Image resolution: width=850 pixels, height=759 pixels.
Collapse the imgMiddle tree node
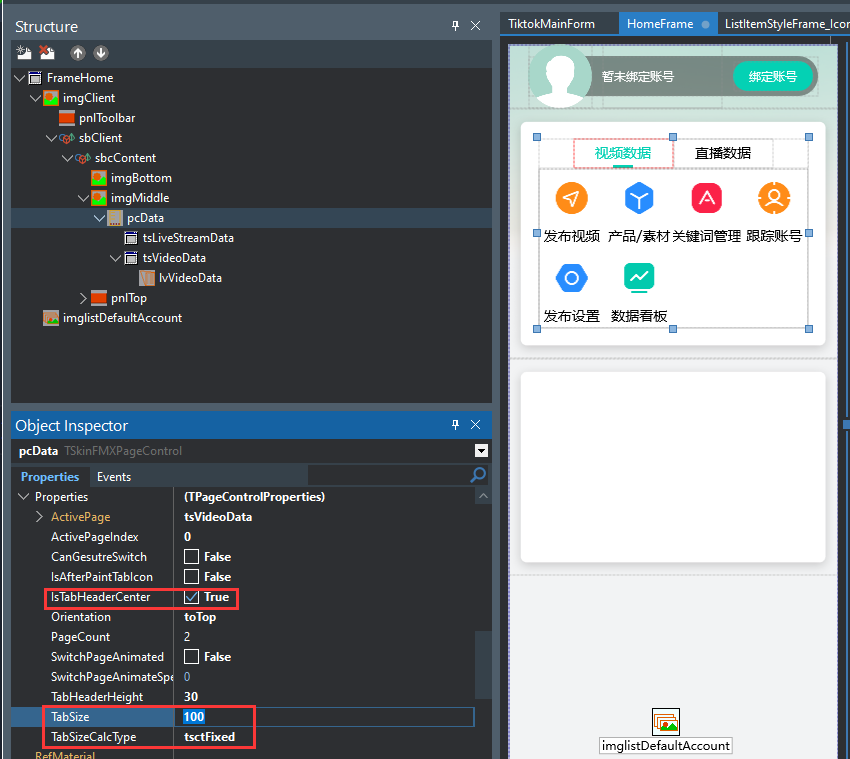pyautogui.click(x=83, y=198)
